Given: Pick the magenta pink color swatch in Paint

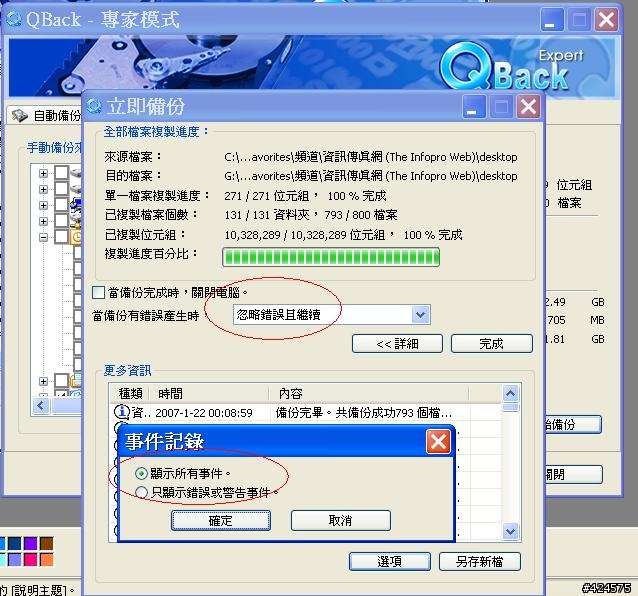Looking at the screenshot, I should [x=31, y=559].
